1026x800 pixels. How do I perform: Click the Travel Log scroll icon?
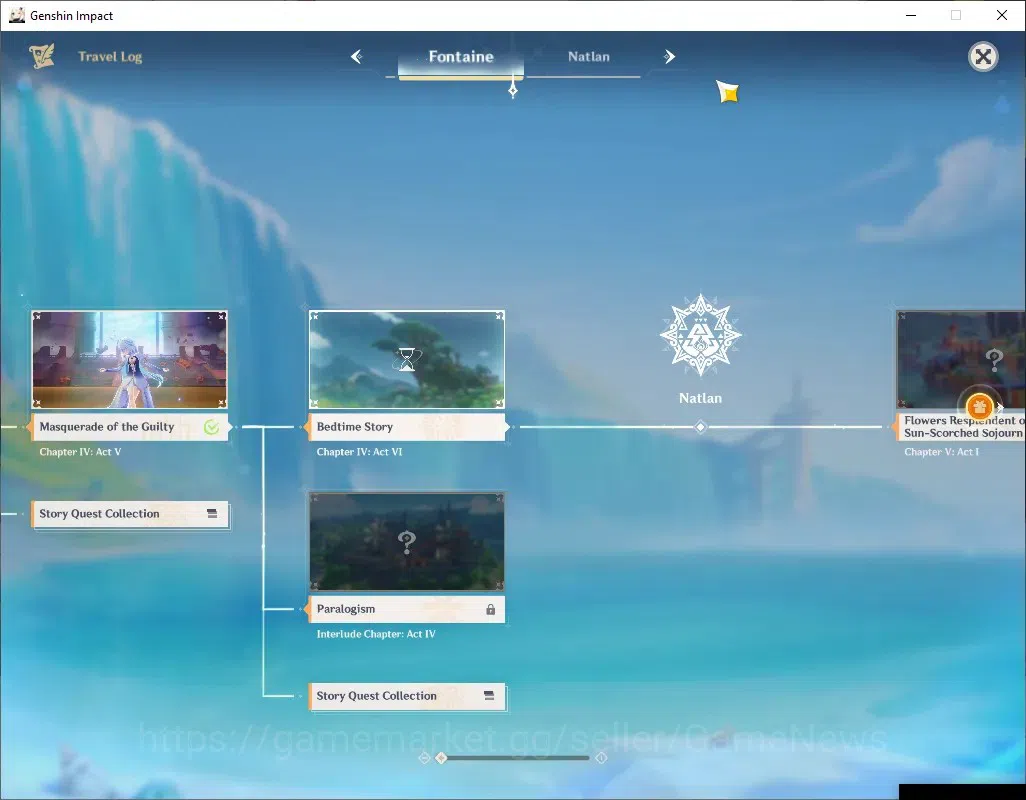tap(42, 56)
